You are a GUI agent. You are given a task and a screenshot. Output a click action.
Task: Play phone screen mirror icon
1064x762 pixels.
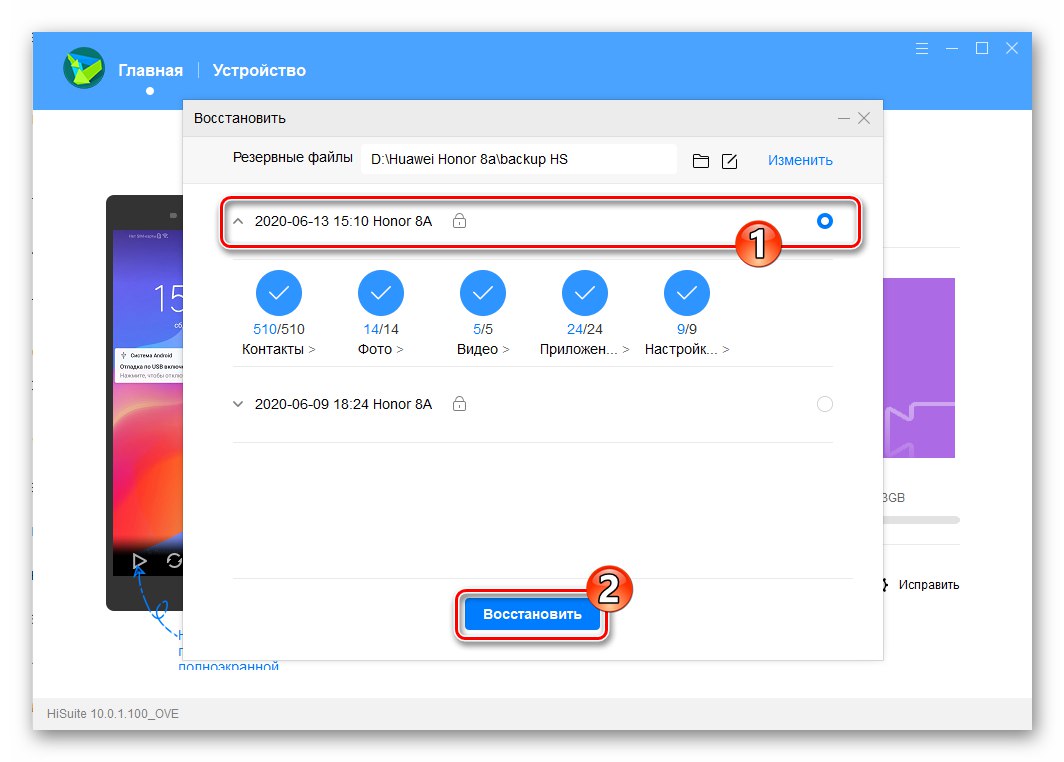(139, 560)
